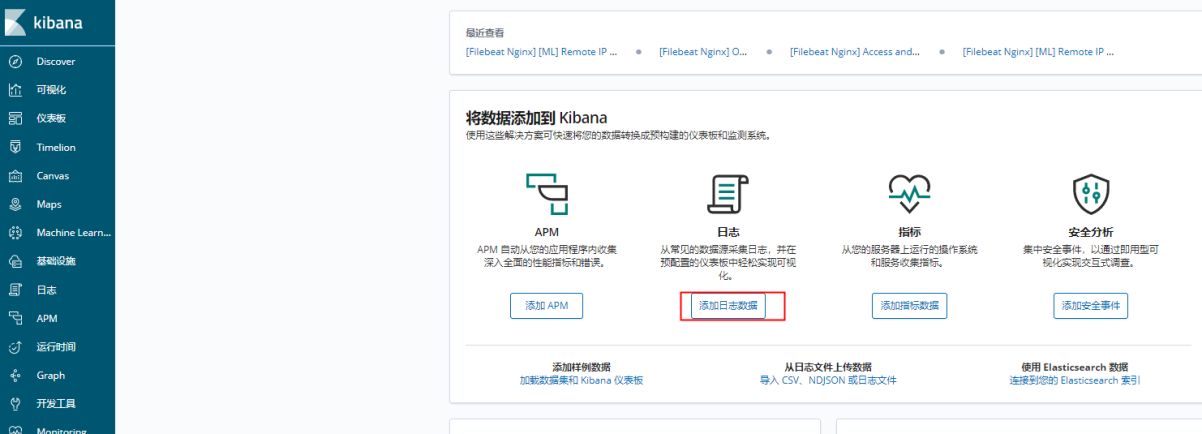Open last recent [Filebeat Nginx] [ML] Remote IP link
The height and width of the screenshot is (434, 1202).
[1039, 51]
